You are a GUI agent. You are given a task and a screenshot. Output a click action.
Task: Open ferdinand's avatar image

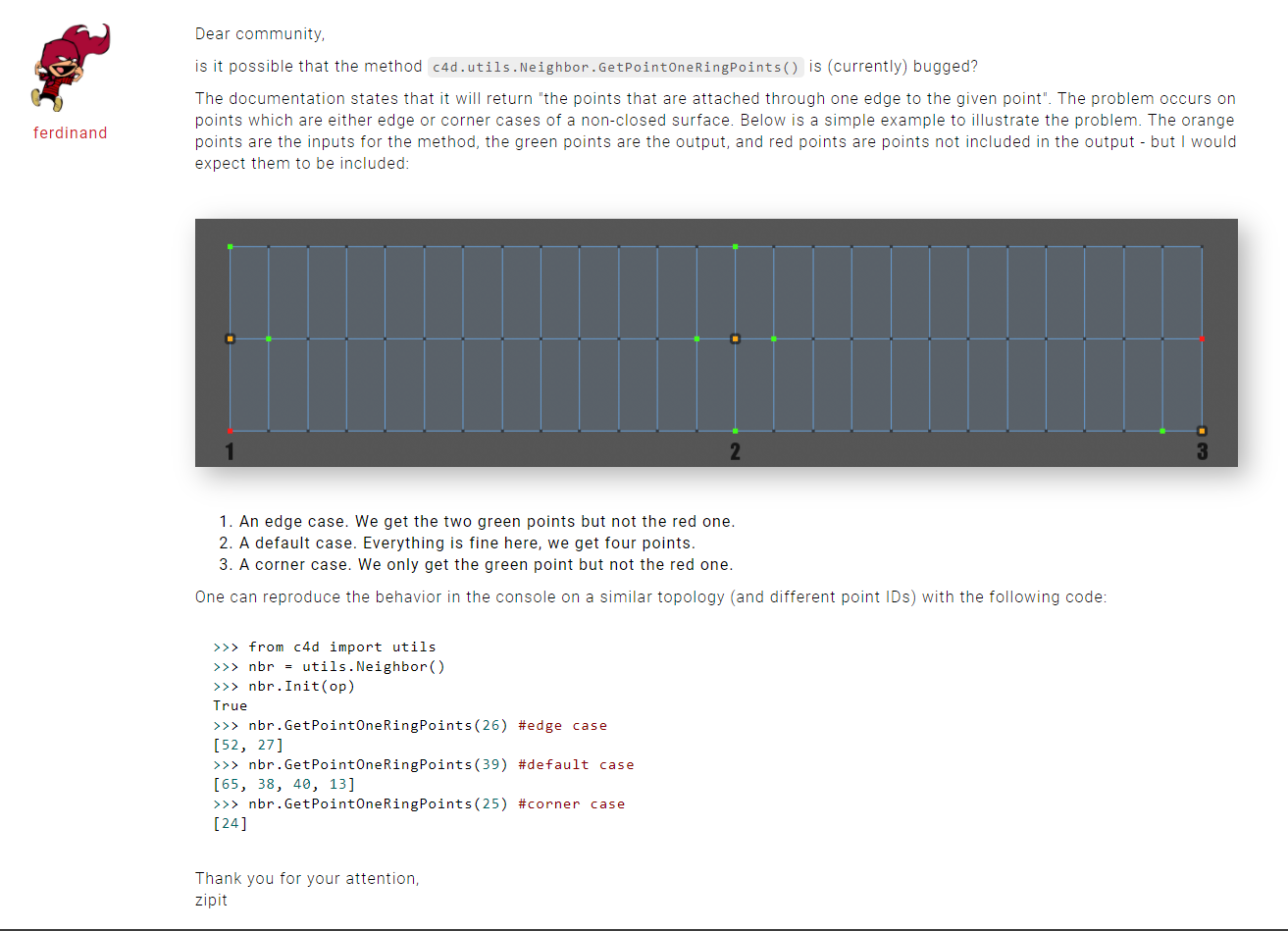pyautogui.click(x=71, y=68)
